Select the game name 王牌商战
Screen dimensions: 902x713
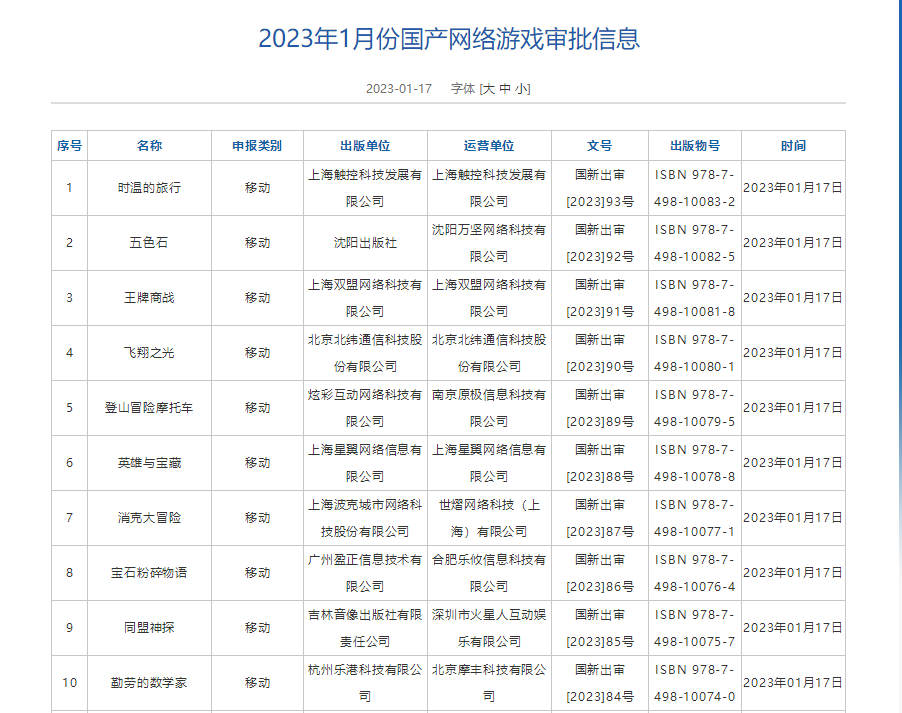click(149, 298)
